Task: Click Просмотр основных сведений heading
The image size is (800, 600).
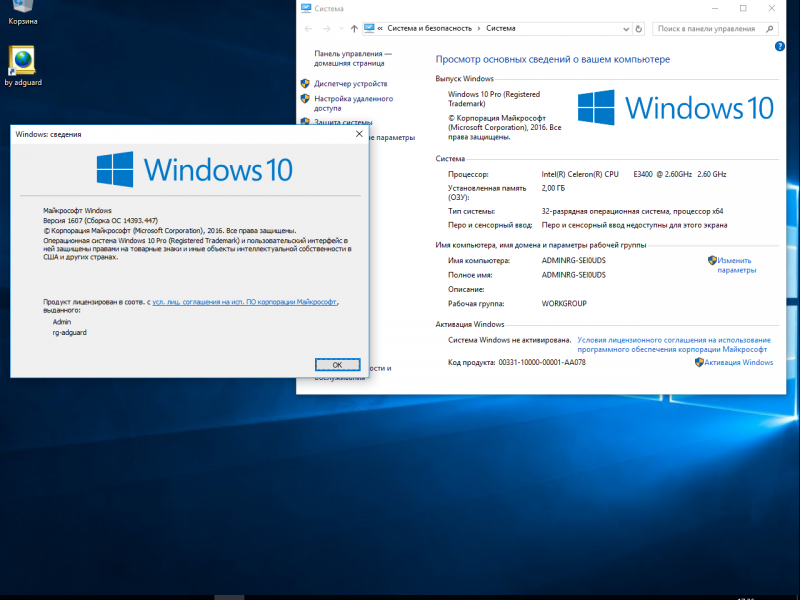Action: tap(553, 59)
